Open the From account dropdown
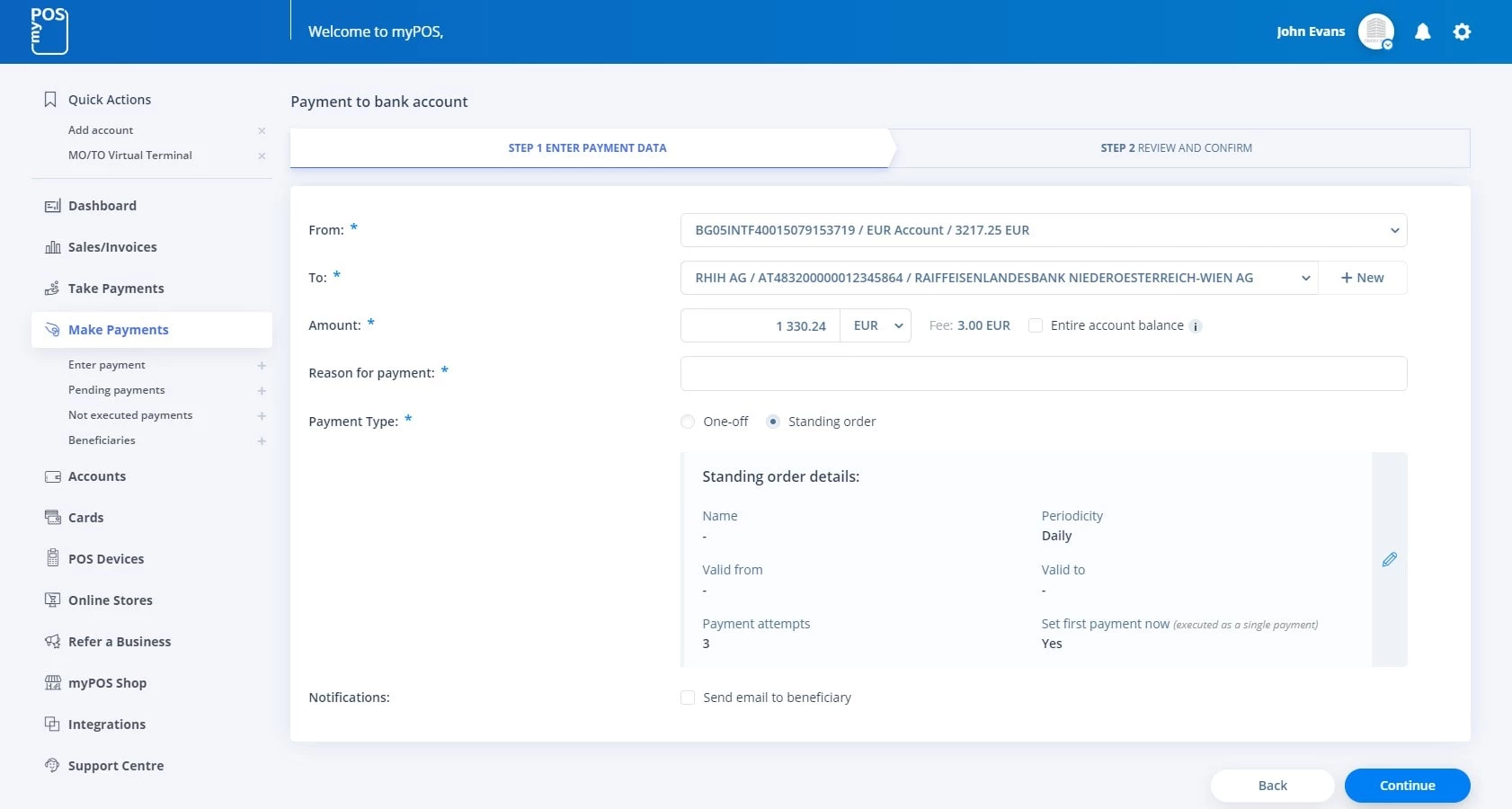The image size is (1512, 809). (1043, 230)
